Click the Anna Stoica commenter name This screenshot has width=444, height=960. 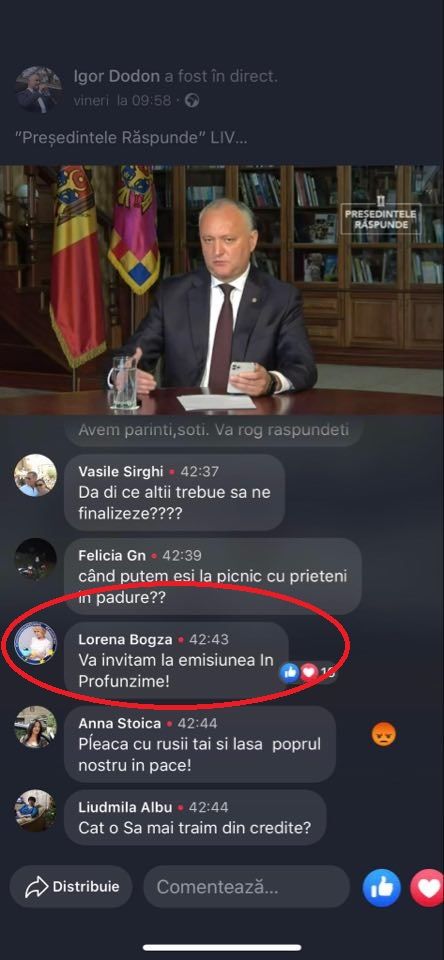[x=120, y=723]
